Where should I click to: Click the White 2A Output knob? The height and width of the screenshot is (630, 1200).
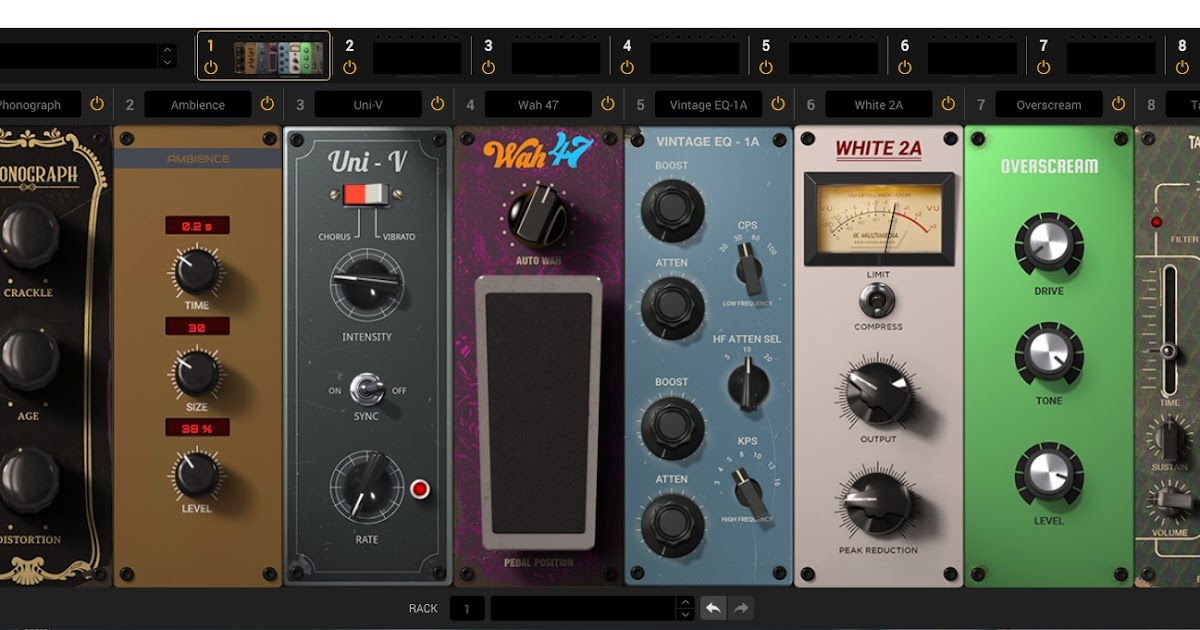pyautogui.click(x=877, y=394)
